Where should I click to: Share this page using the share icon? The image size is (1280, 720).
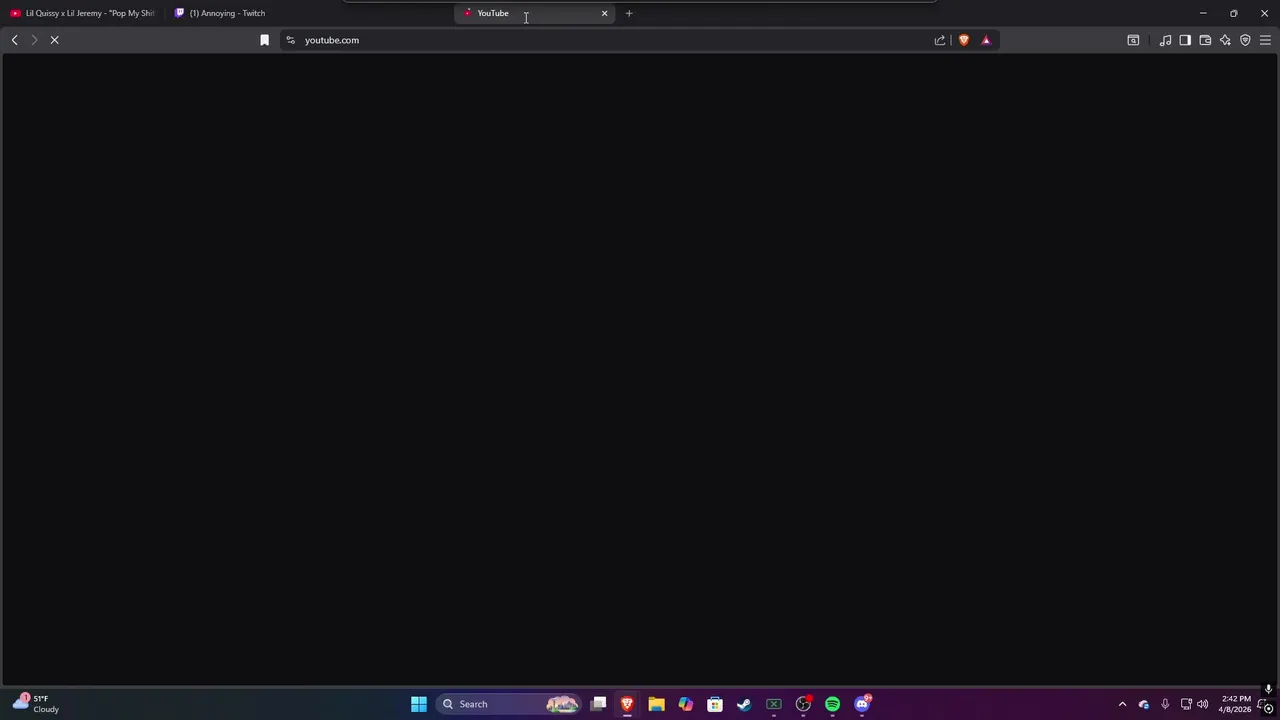pyautogui.click(x=940, y=40)
